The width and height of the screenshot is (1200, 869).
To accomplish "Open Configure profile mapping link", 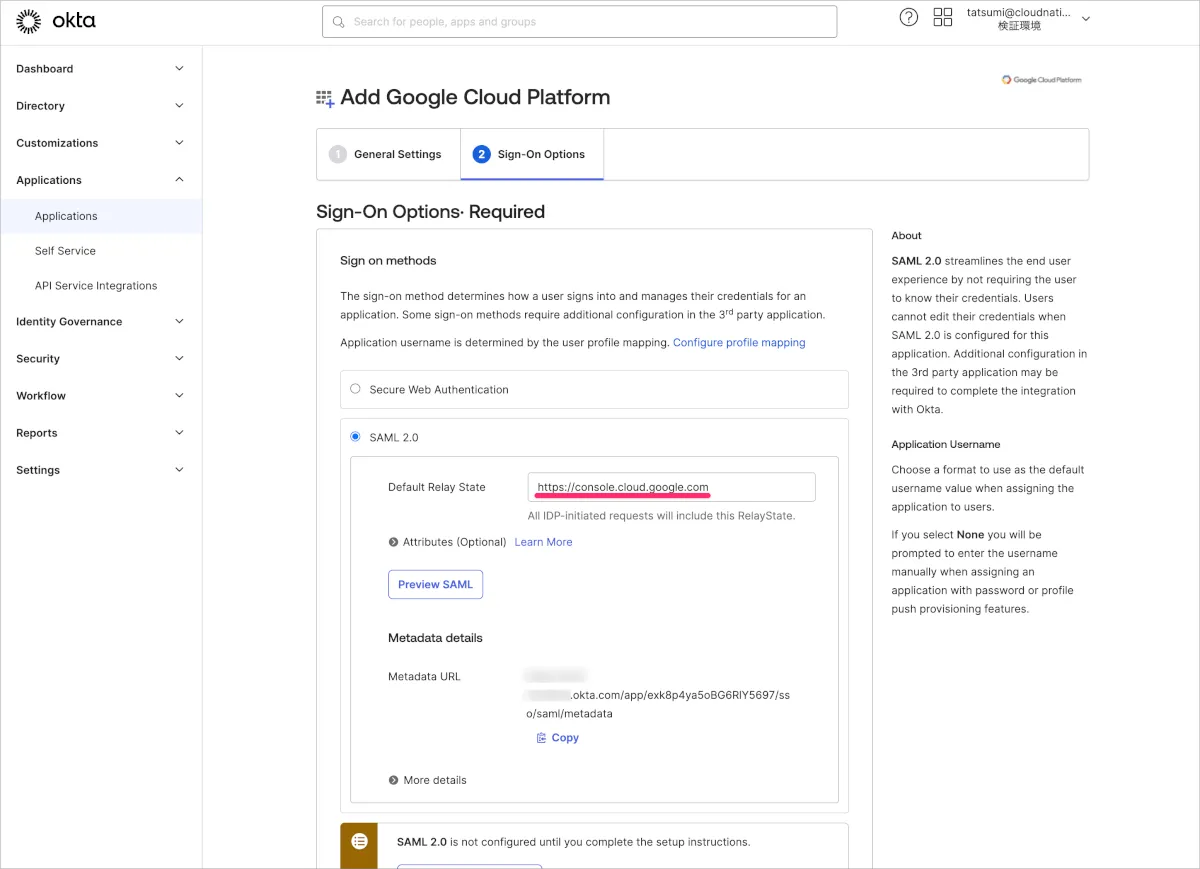I will (x=738, y=342).
